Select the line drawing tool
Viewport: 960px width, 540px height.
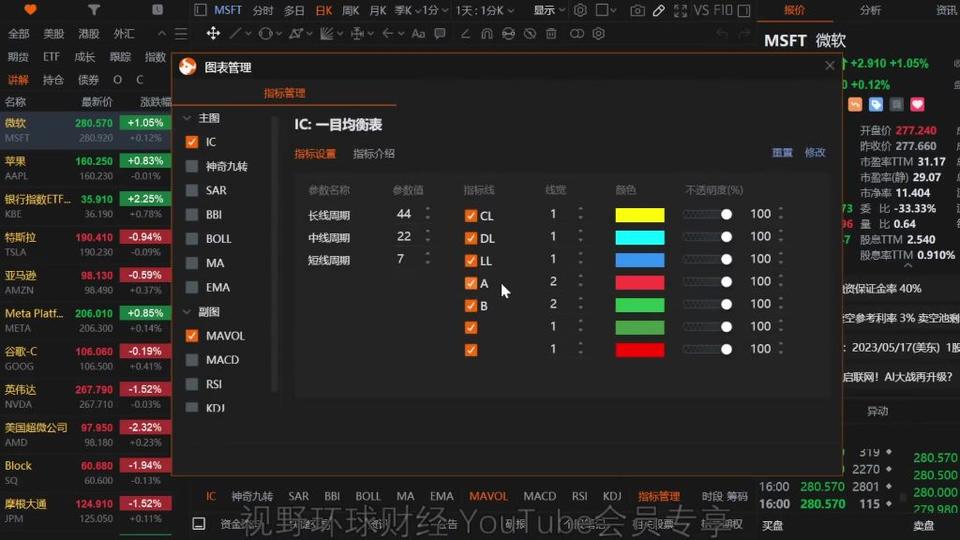click(234, 33)
